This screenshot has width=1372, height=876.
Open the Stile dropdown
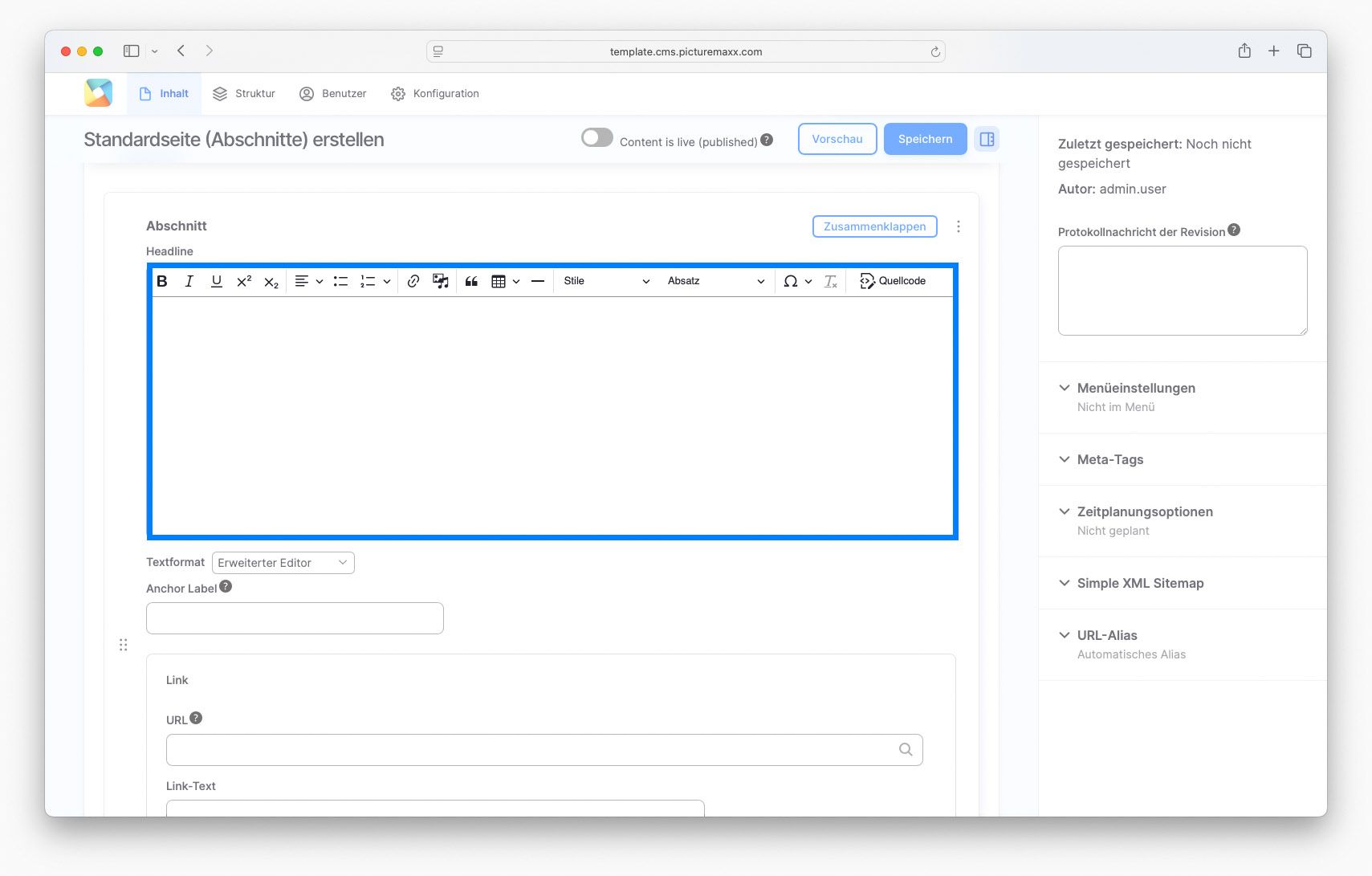606,281
